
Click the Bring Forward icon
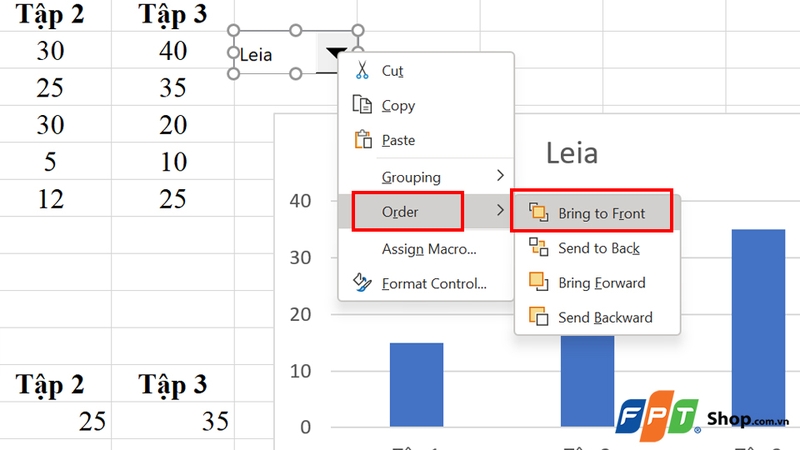(538, 282)
